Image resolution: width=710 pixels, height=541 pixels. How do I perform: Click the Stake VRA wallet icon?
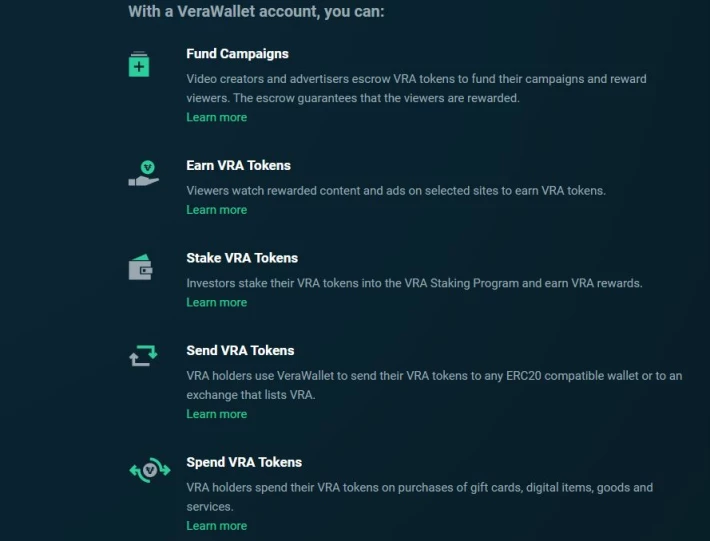140,267
